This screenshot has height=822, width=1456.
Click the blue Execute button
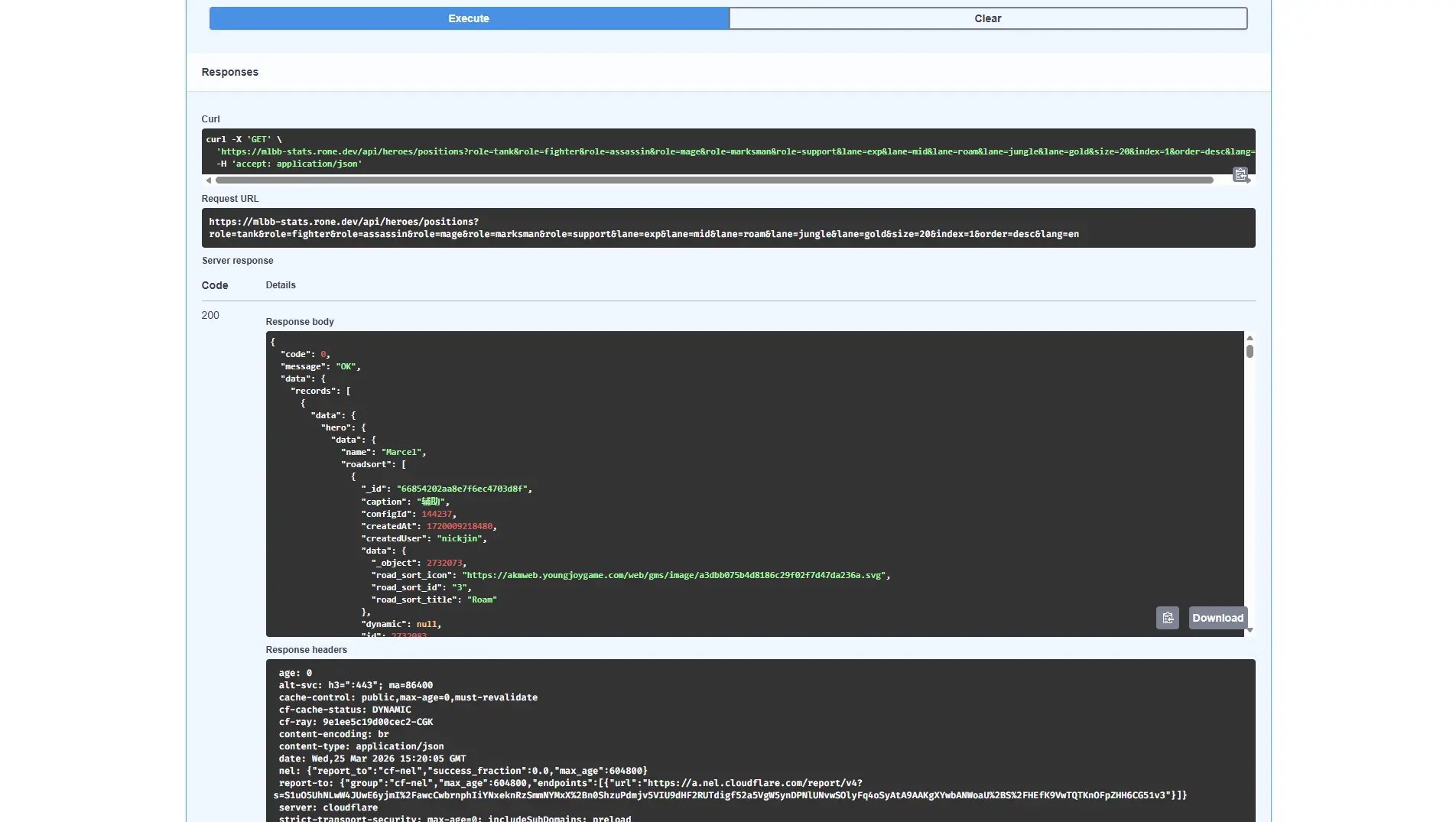(x=469, y=18)
